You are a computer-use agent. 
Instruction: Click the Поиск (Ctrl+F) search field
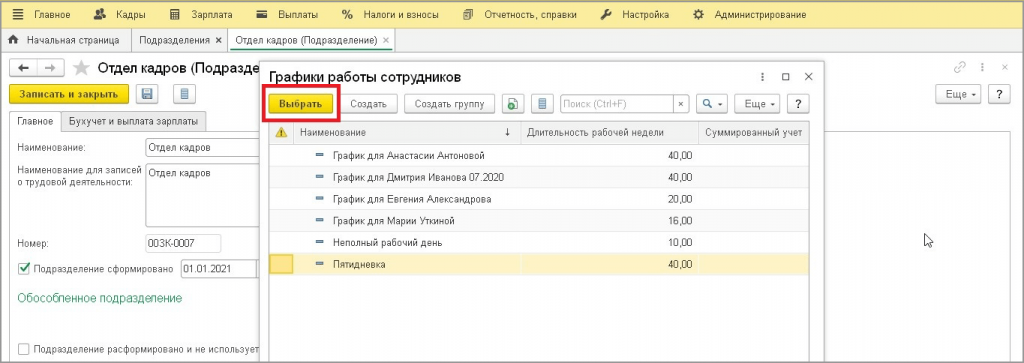pyautogui.click(x=616, y=104)
